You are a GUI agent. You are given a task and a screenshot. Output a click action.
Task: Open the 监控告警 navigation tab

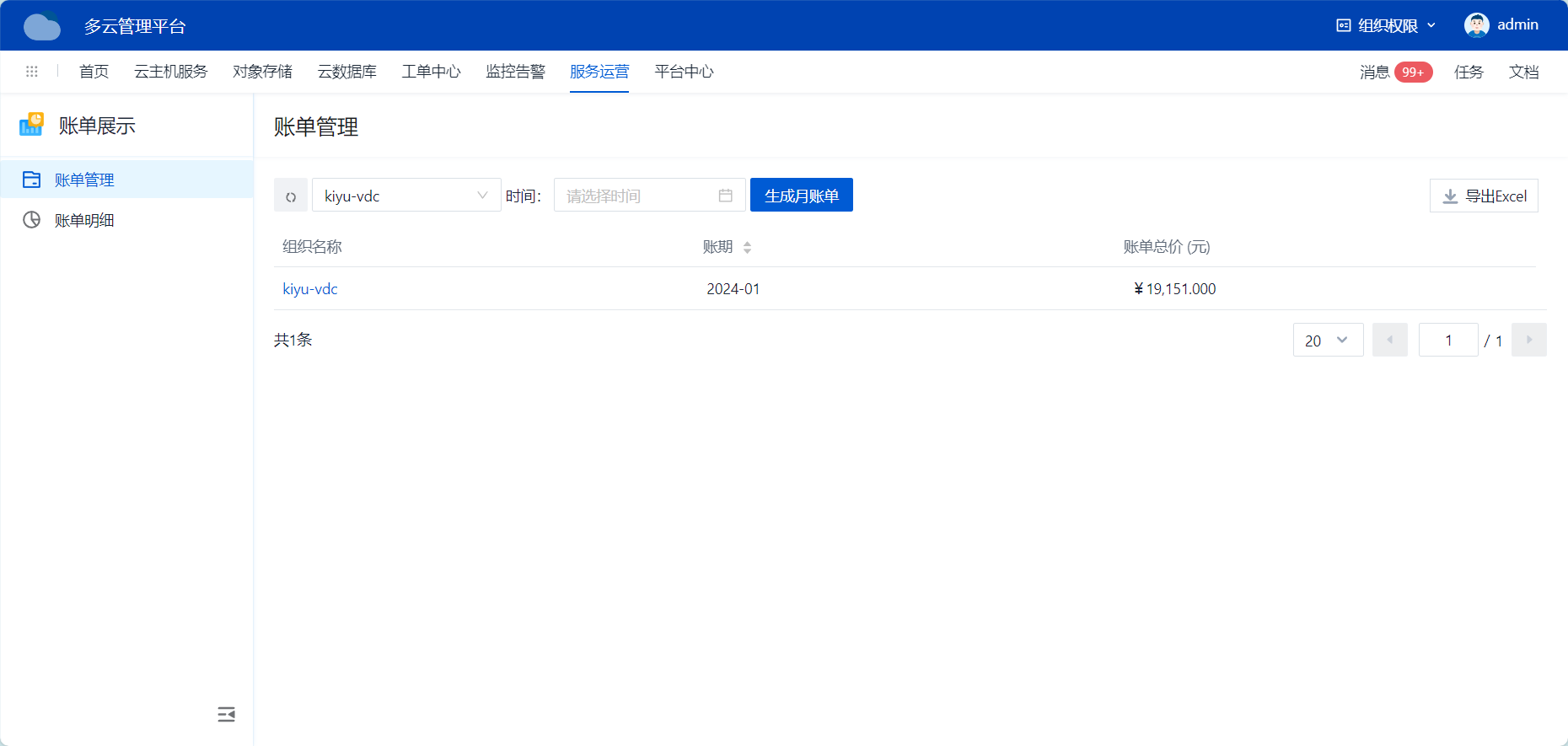point(515,72)
